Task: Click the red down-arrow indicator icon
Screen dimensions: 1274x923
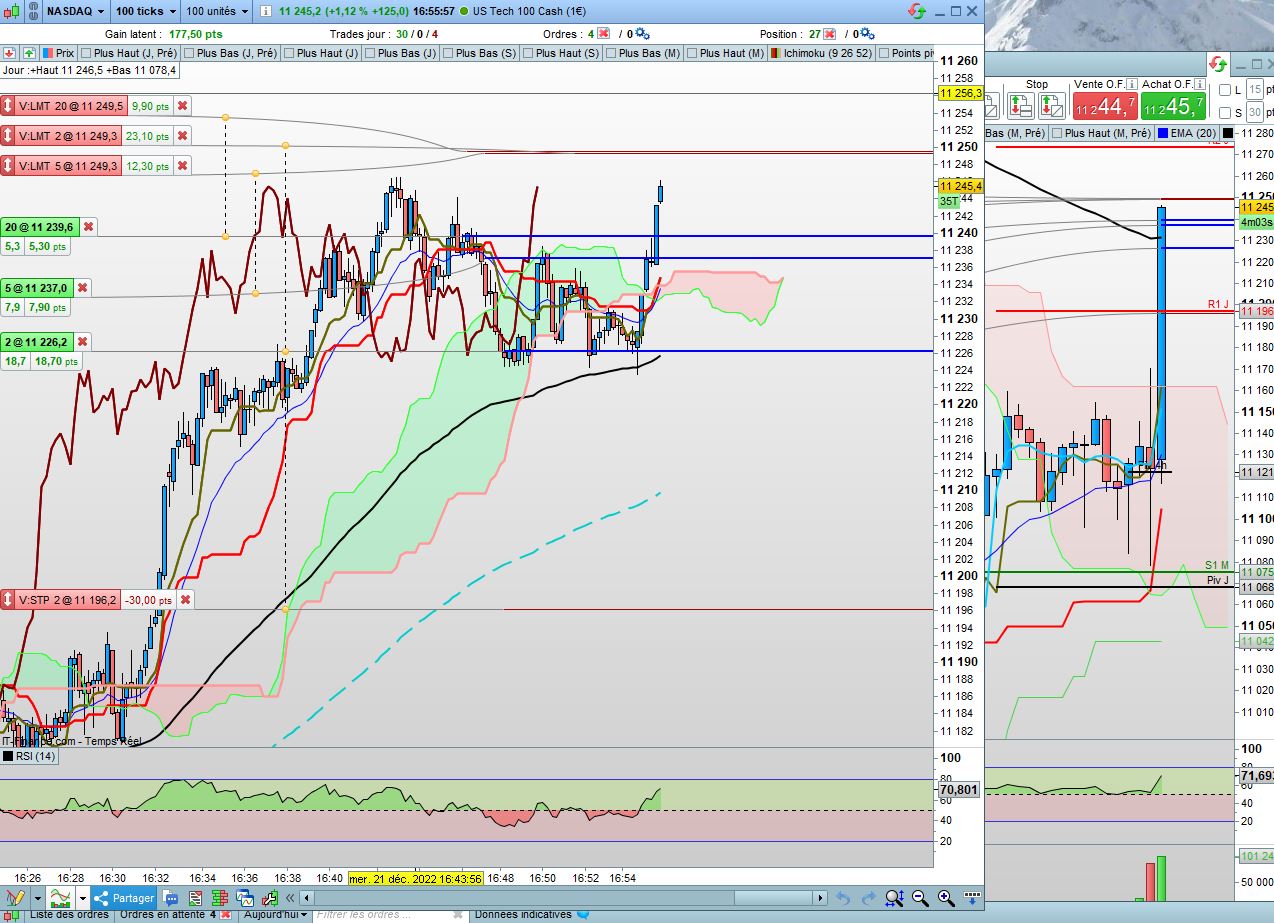Action: pyautogui.click(x=9, y=53)
